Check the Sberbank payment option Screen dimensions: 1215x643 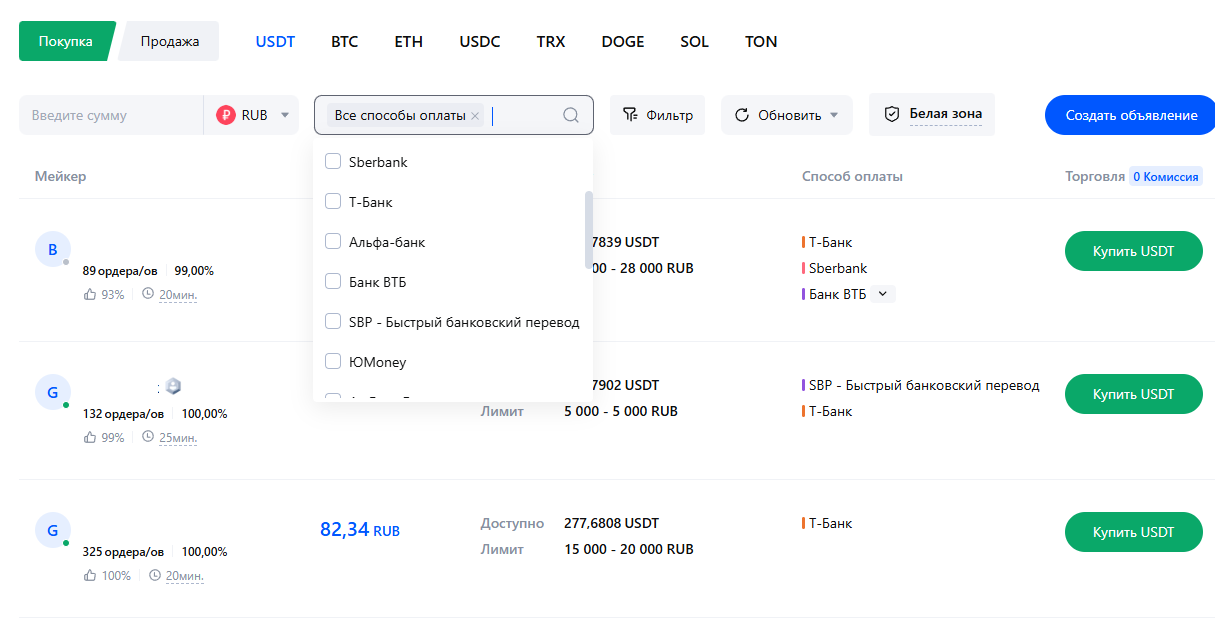pyautogui.click(x=334, y=162)
